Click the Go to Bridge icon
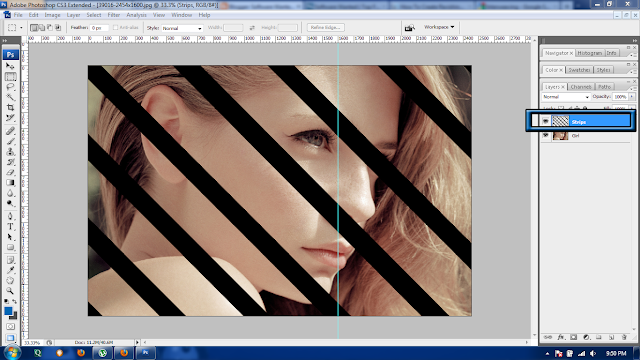Image resolution: width=640 pixels, height=360 pixels. point(409,27)
